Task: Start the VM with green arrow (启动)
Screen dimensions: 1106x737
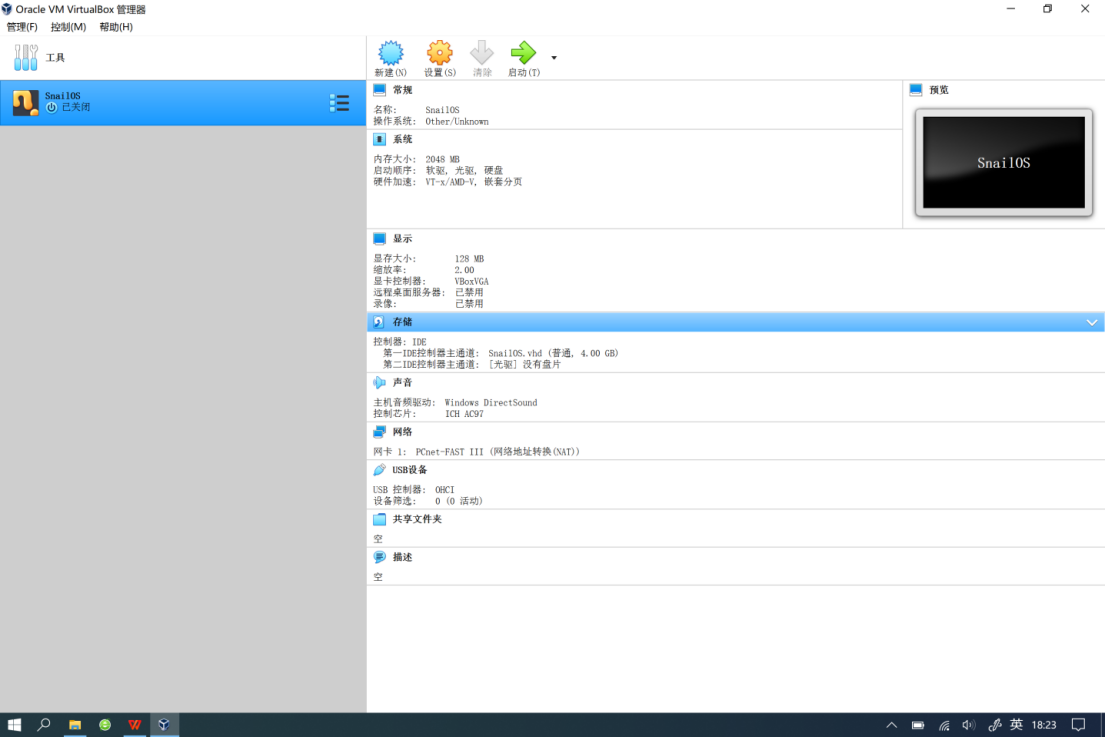Action: point(523,53)
